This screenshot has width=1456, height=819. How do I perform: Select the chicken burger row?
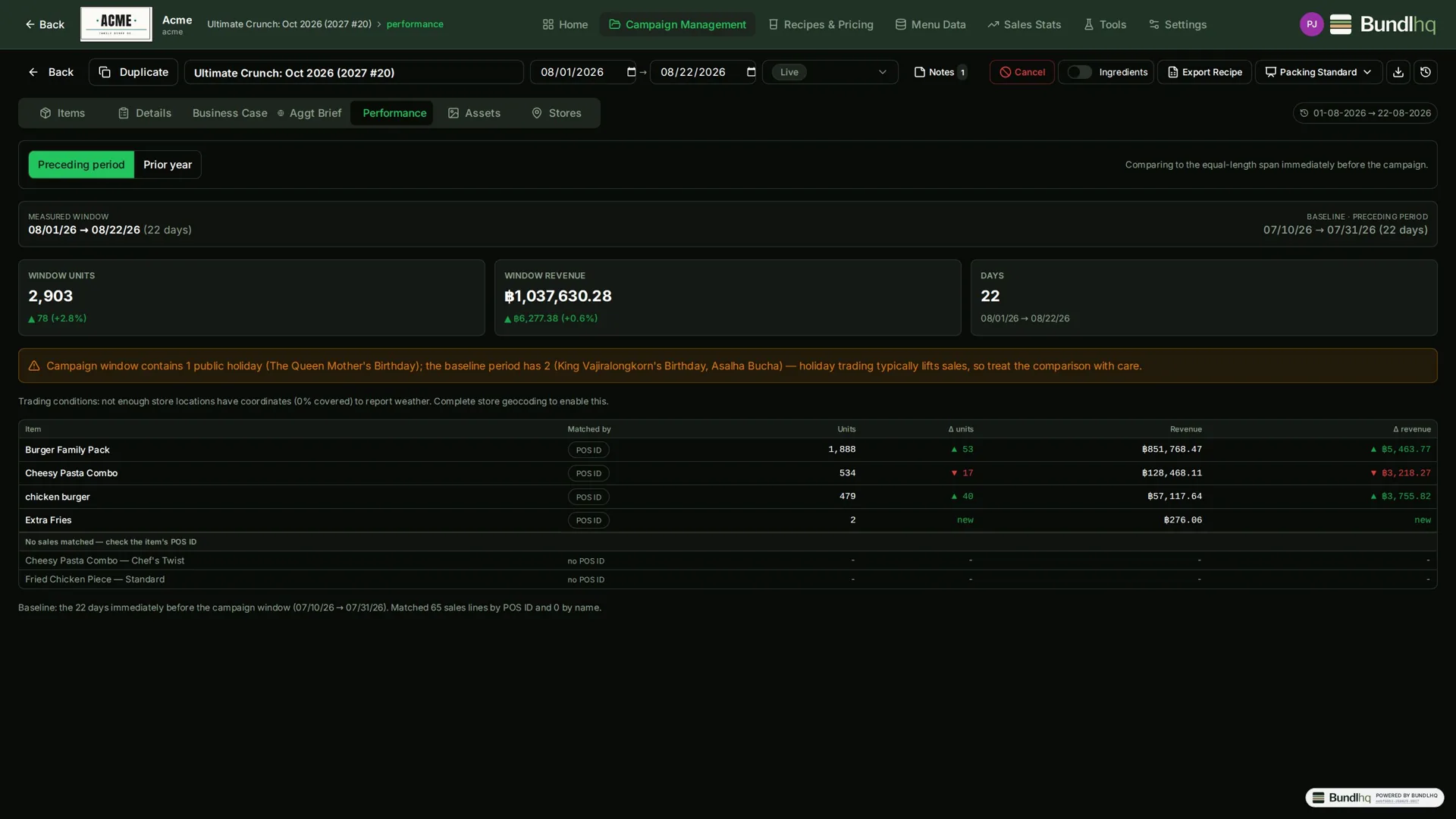point(727,497)
